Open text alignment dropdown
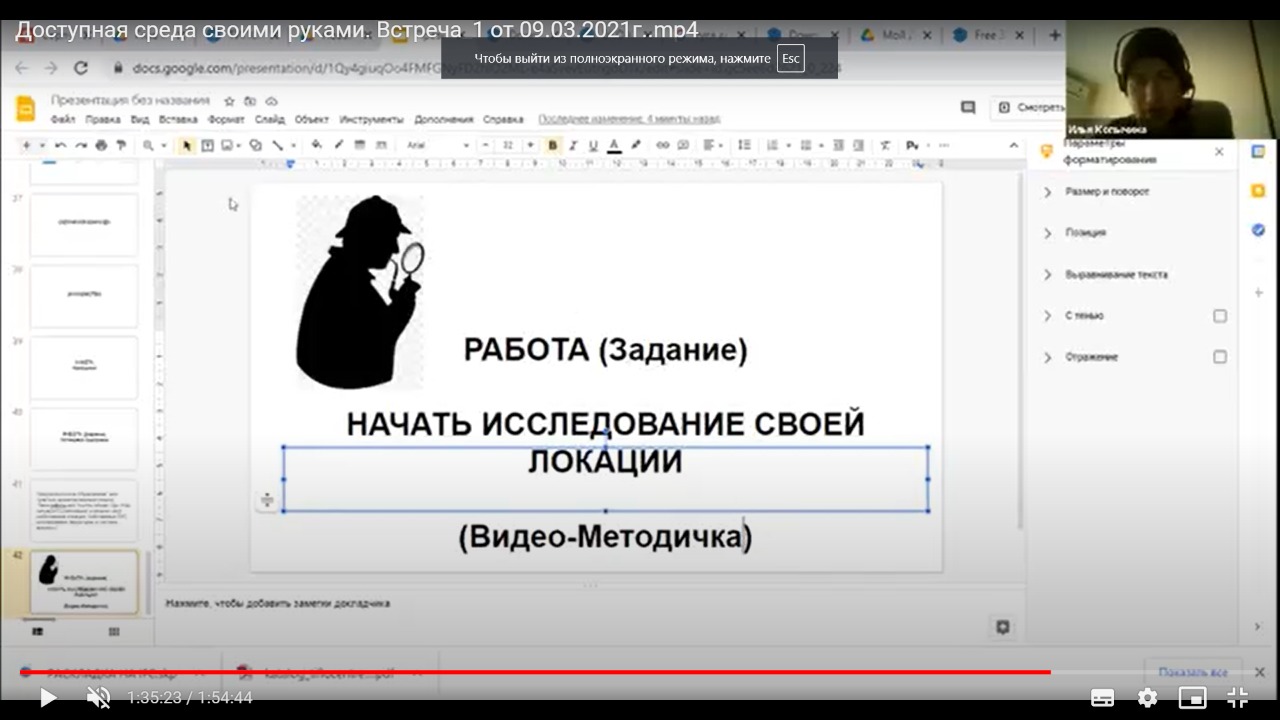This screenshot has height=720, width=1280. (713, 145)
